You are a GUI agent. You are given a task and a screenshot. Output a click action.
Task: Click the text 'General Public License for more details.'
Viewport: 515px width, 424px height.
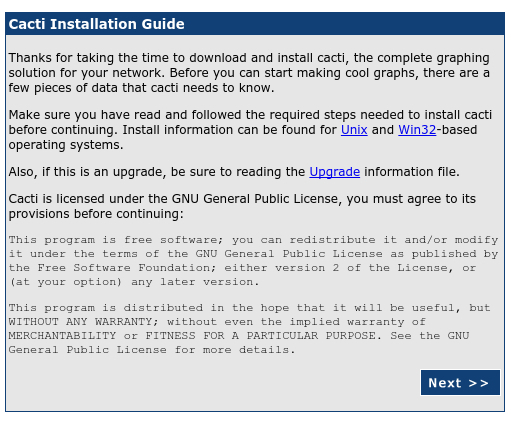click(x=152, y=350)
